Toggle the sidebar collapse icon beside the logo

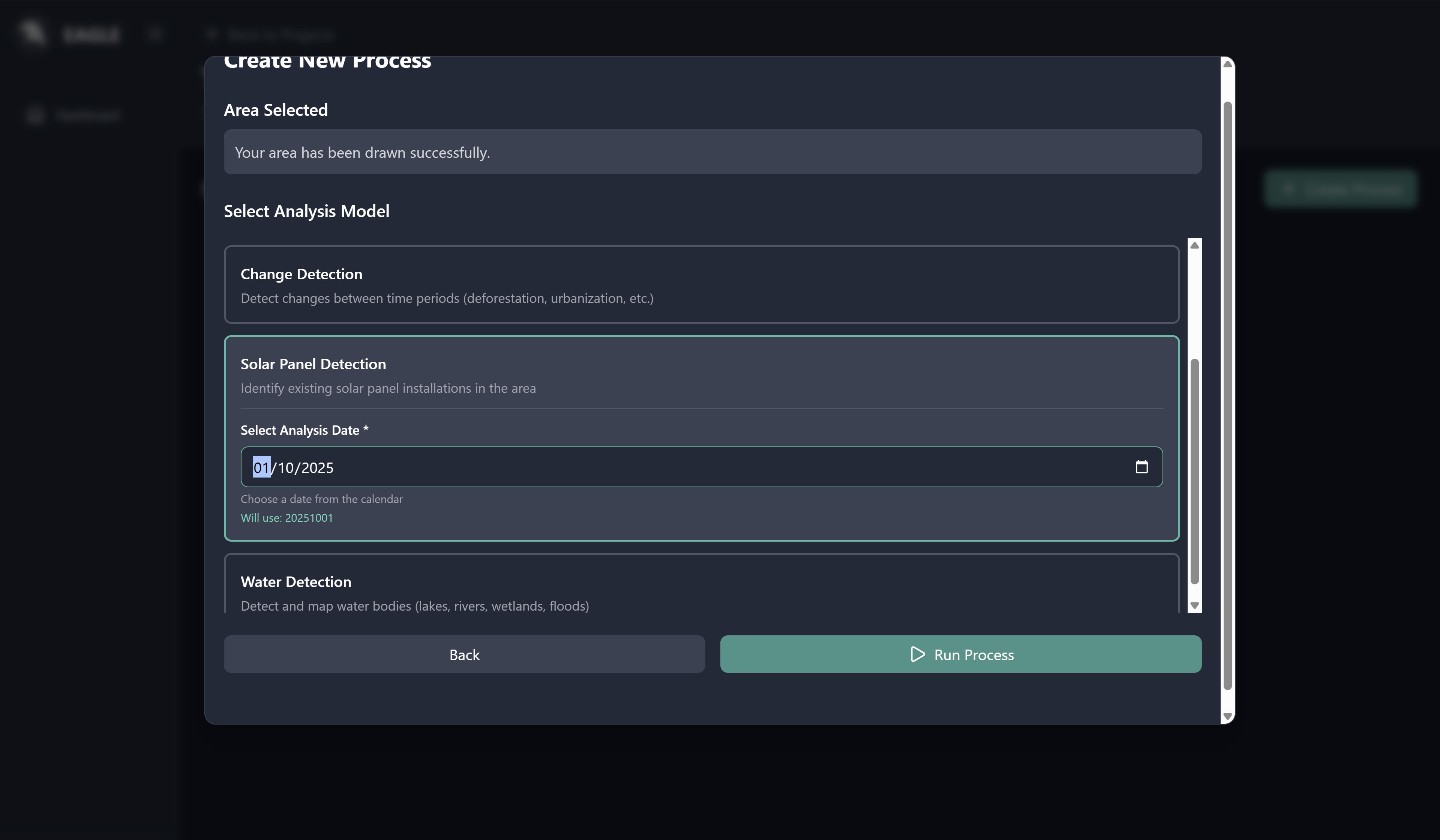click(155, 34)
